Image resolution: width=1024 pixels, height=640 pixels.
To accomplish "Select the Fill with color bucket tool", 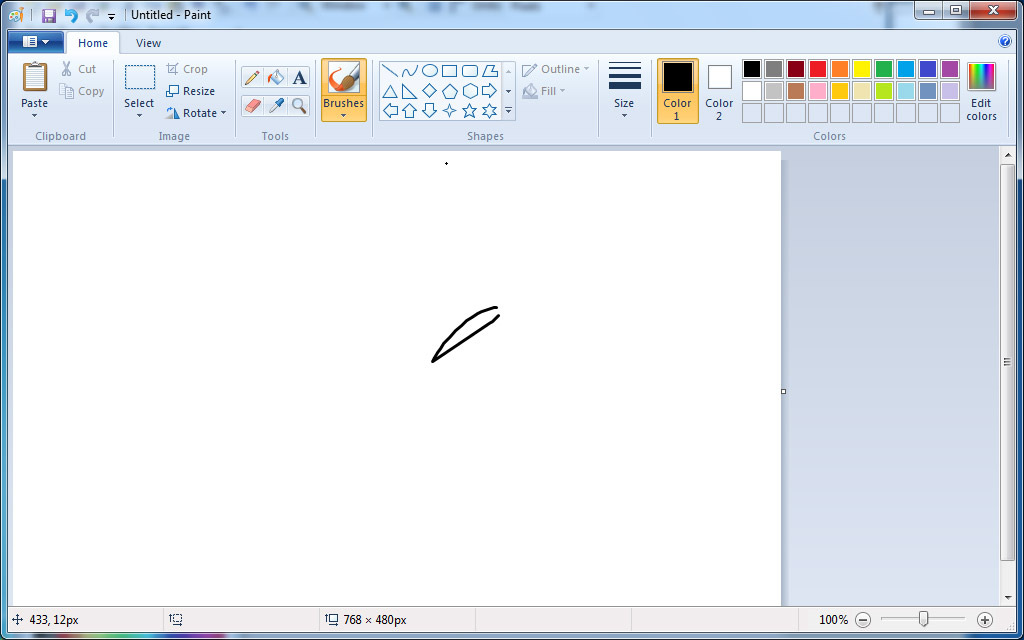I will [x=276, y=78].
